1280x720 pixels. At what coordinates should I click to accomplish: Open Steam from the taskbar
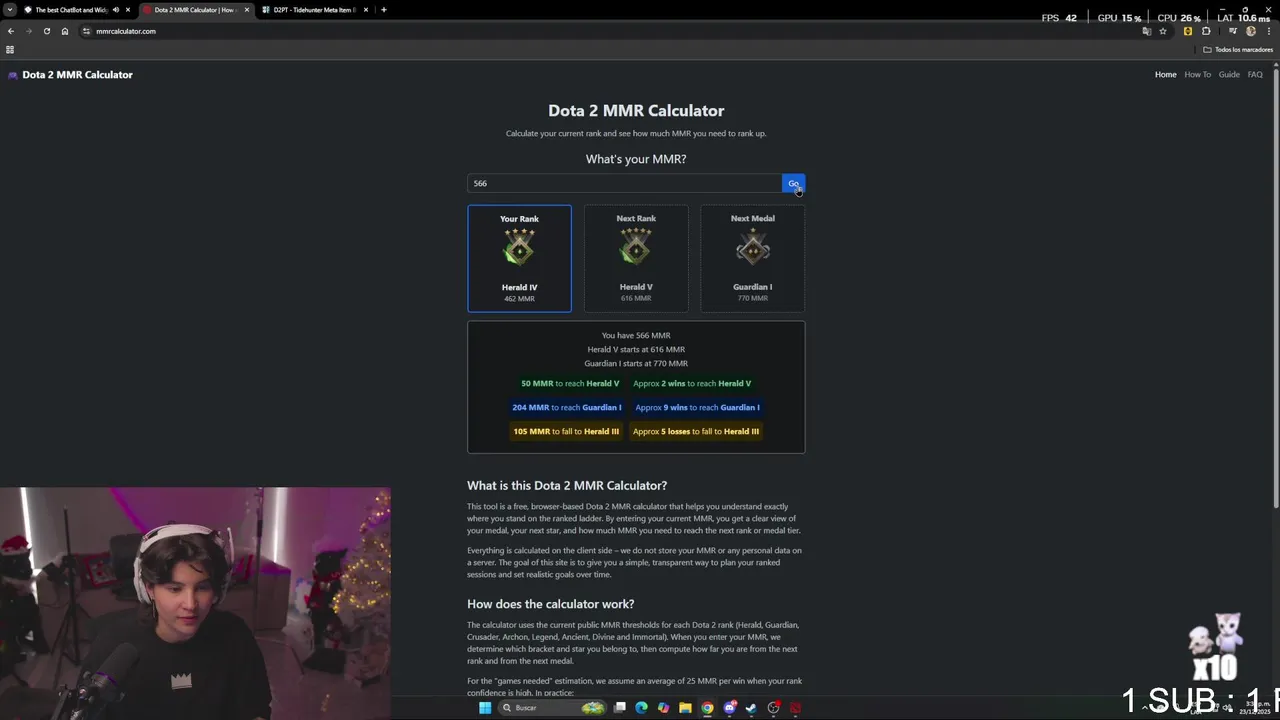(751, 708)
